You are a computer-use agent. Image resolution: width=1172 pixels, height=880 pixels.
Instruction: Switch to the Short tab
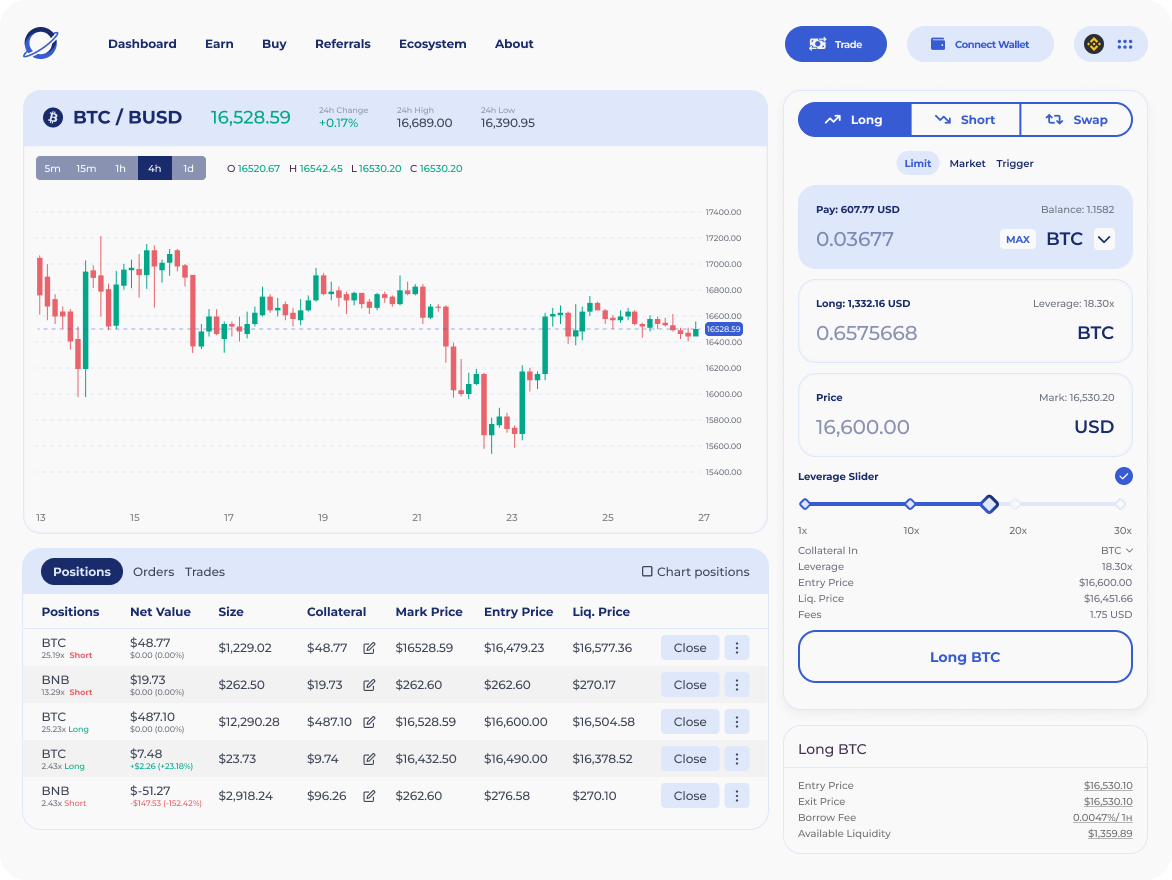965,120
